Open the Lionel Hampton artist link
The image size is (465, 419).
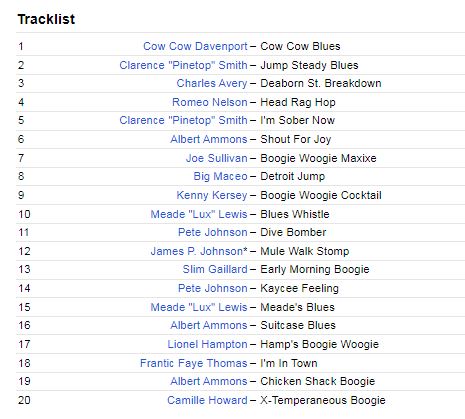(208, 344)
